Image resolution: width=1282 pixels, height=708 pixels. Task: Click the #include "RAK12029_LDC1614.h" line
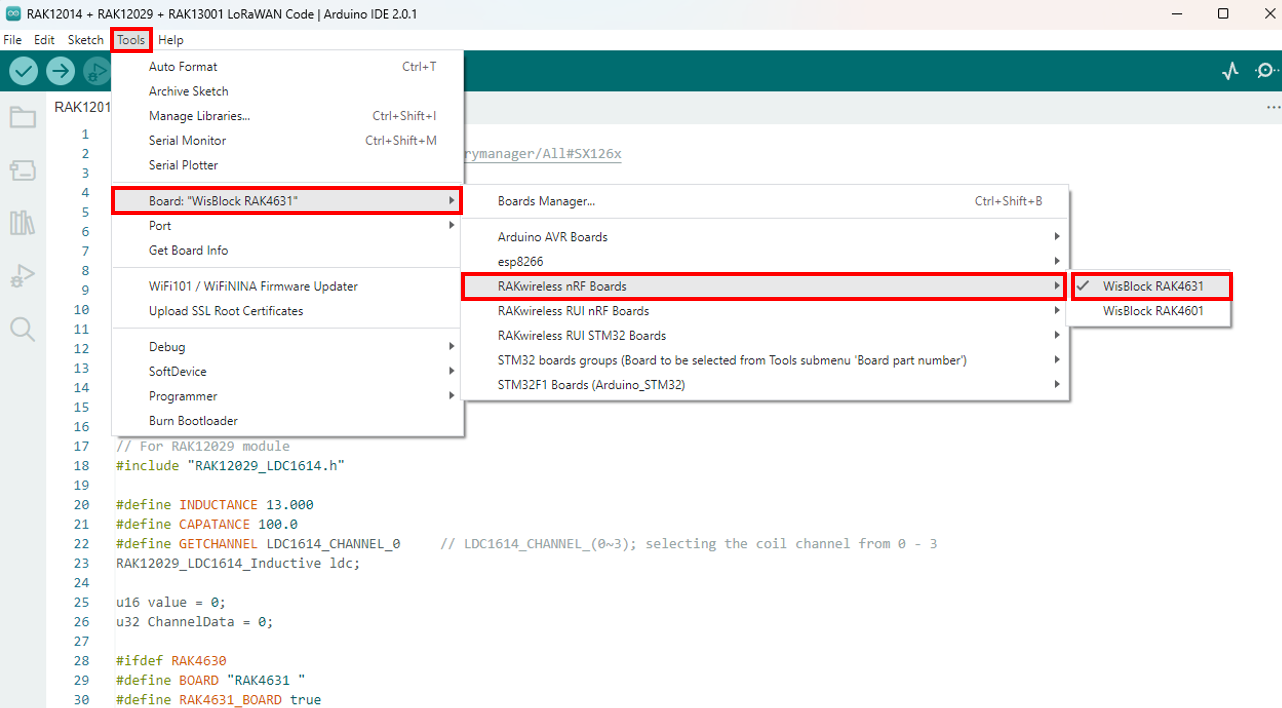coord(230,466)
